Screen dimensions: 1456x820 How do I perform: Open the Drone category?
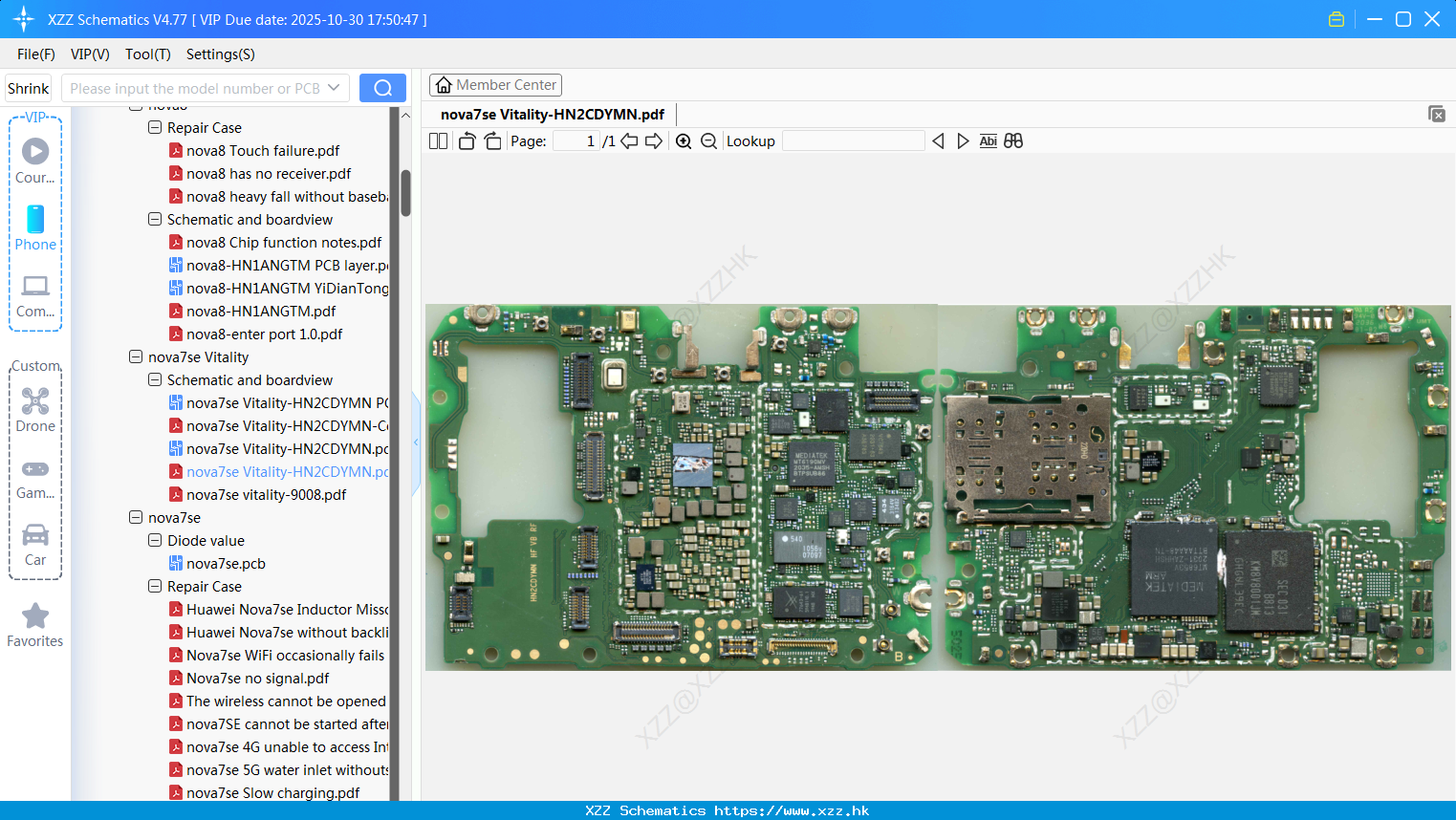pos(35,409)
